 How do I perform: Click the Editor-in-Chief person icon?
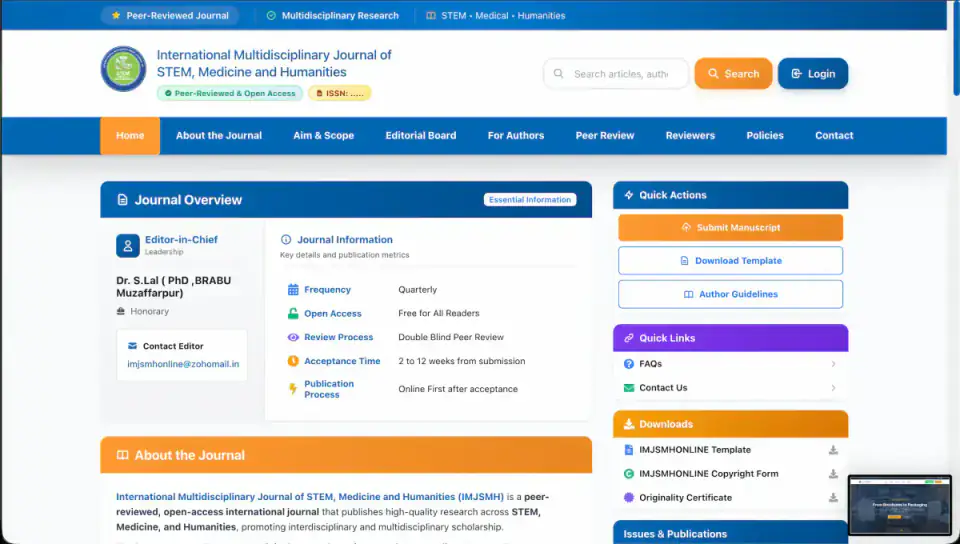pyautogui.click(x=128, y=245)
